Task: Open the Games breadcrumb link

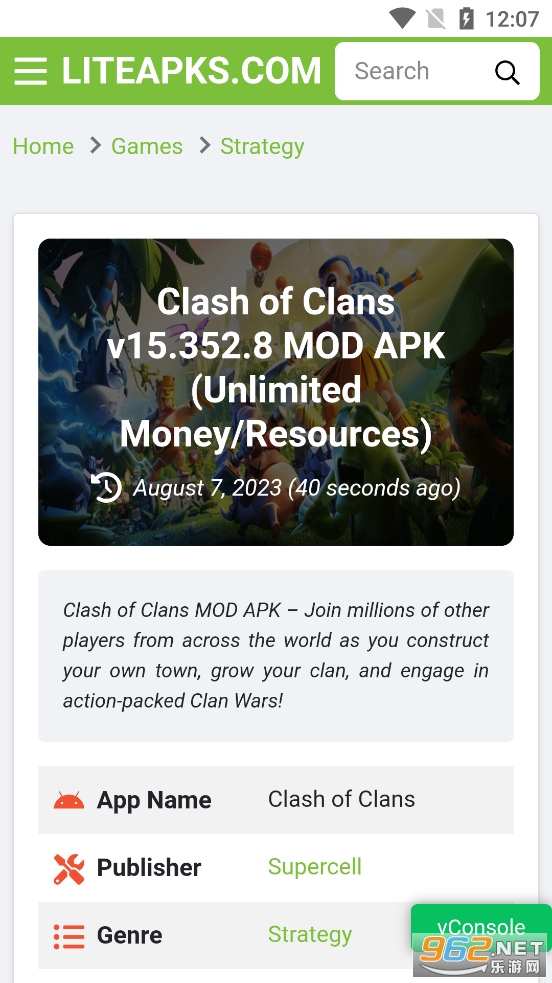Action: coord(147,146)
